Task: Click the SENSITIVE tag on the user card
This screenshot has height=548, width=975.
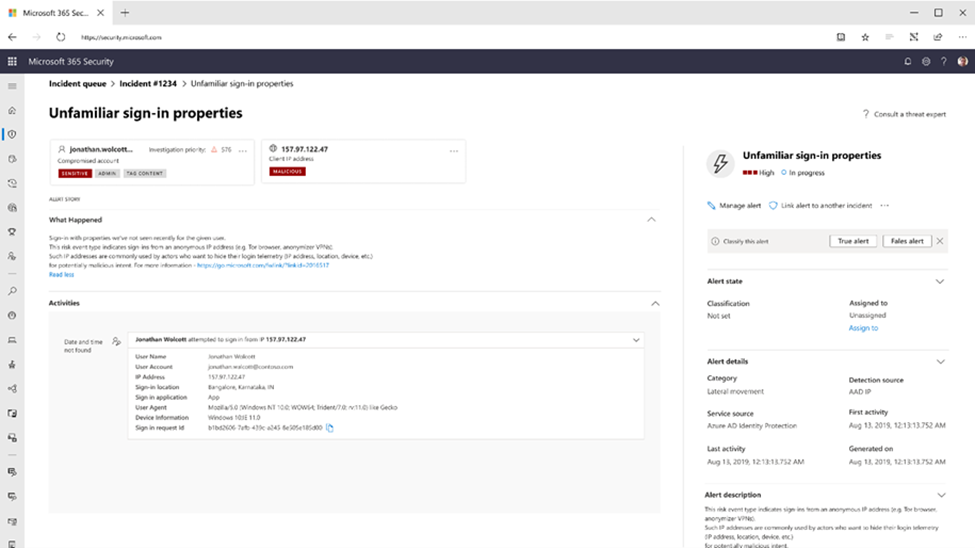Action: 75,174
